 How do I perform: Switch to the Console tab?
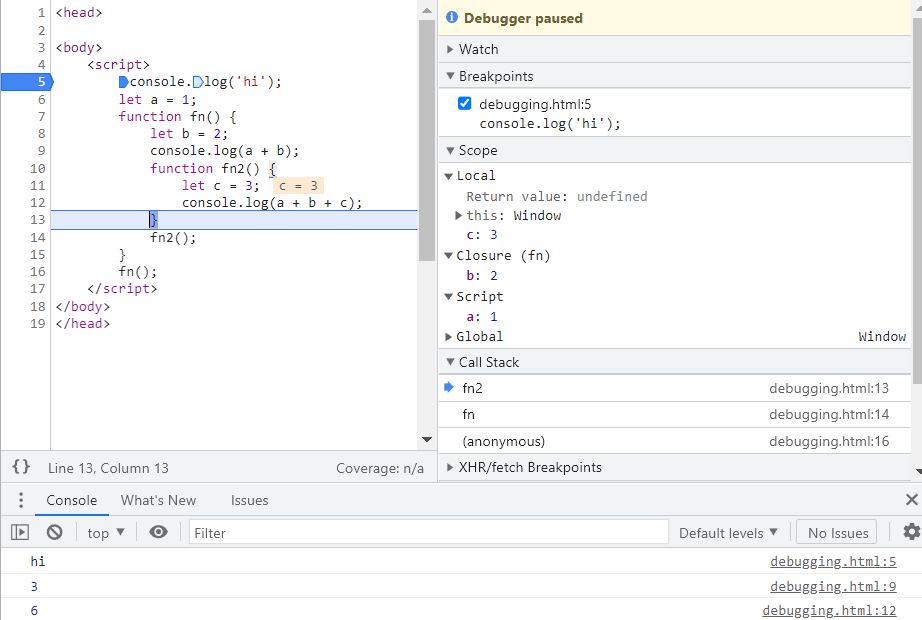click(72, 500)
